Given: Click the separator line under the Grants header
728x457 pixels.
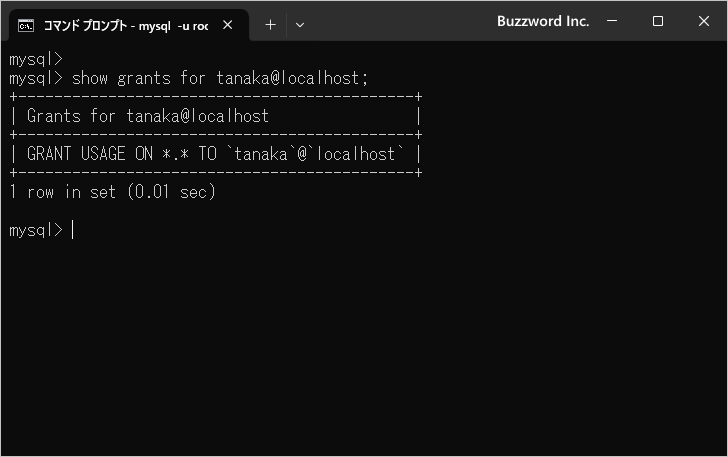Looking at the screenshot, I should pos(216,135).
